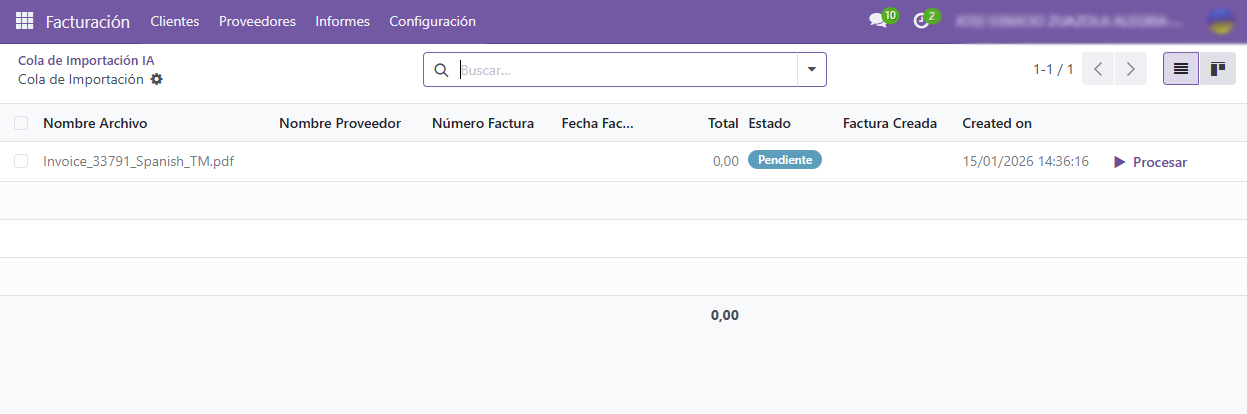Open the activities clock icon
The width and height of the screenshot is (1247, 414).
922,21
